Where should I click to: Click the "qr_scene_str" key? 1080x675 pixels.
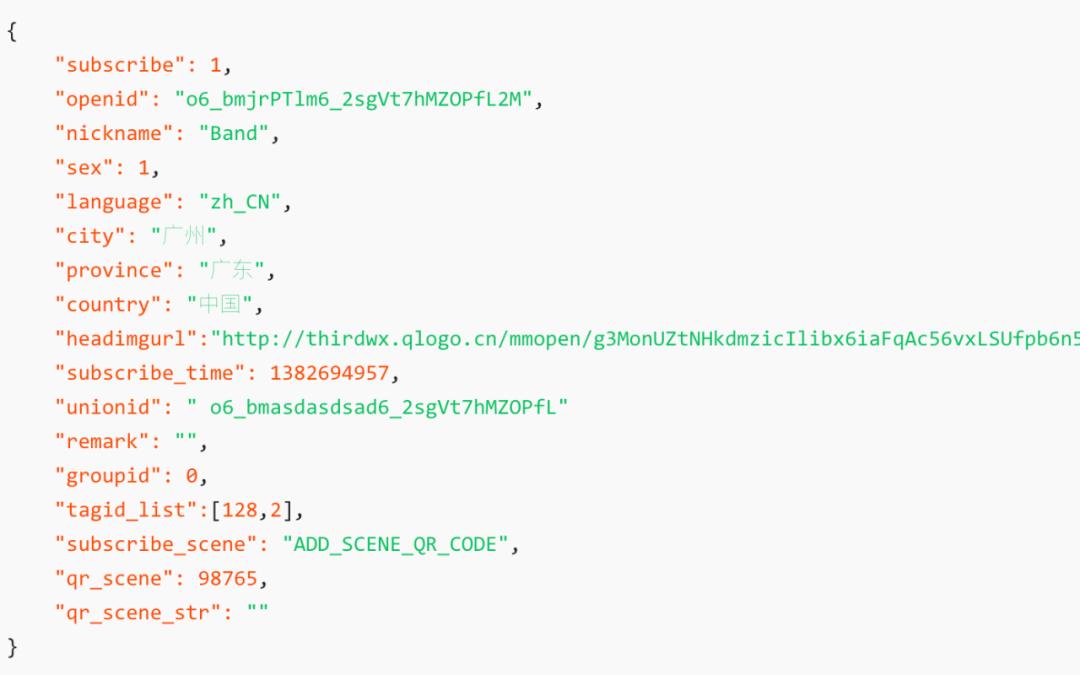138,612
